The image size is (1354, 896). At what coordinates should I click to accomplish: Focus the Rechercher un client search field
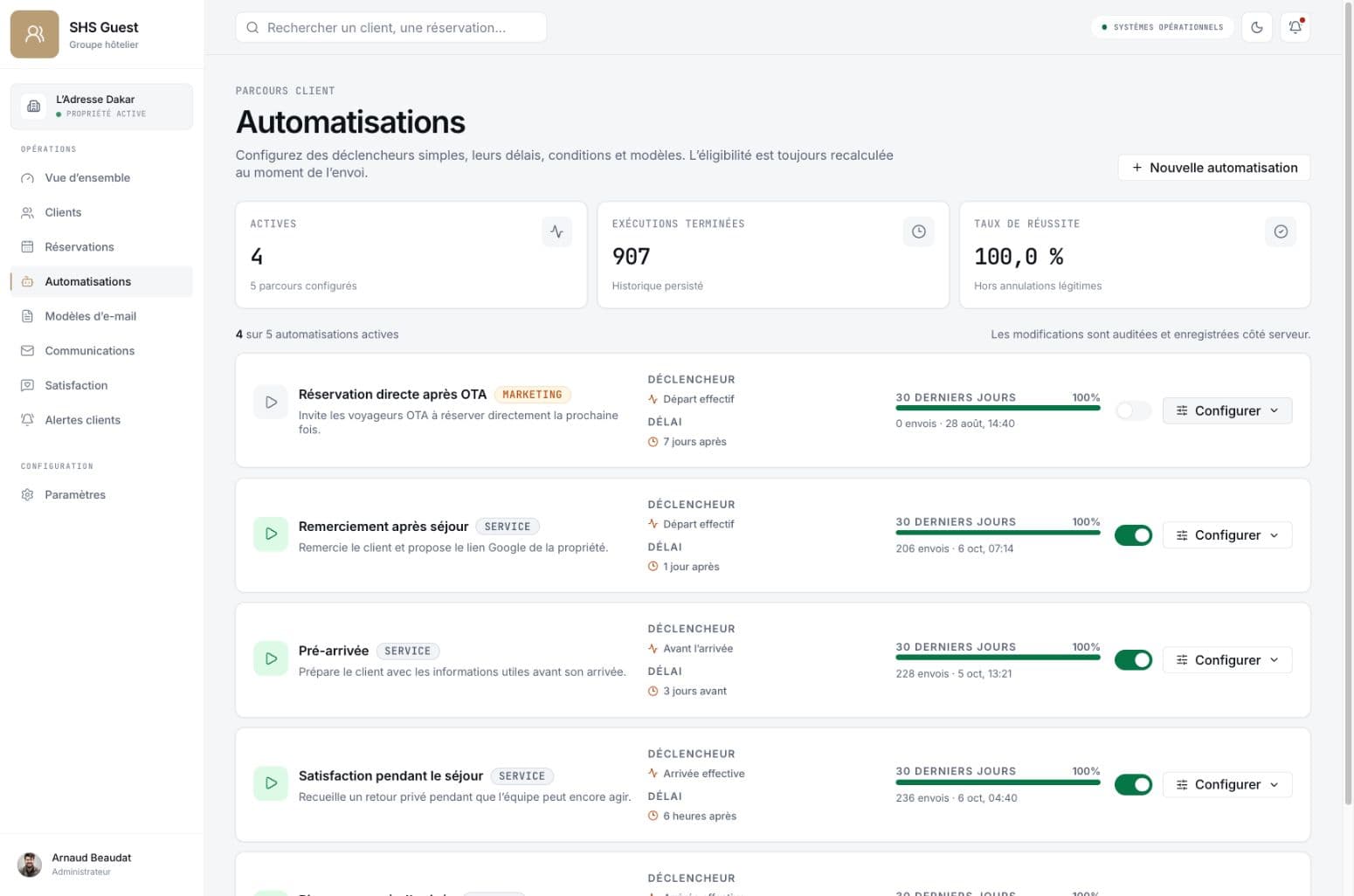coord(390,28)
